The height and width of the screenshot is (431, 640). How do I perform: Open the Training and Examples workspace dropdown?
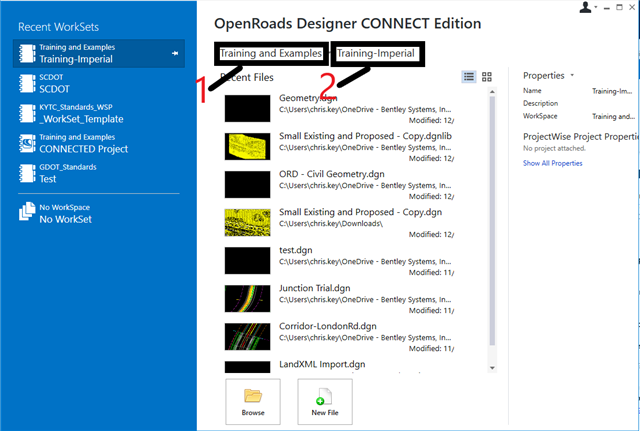point(271,53)
